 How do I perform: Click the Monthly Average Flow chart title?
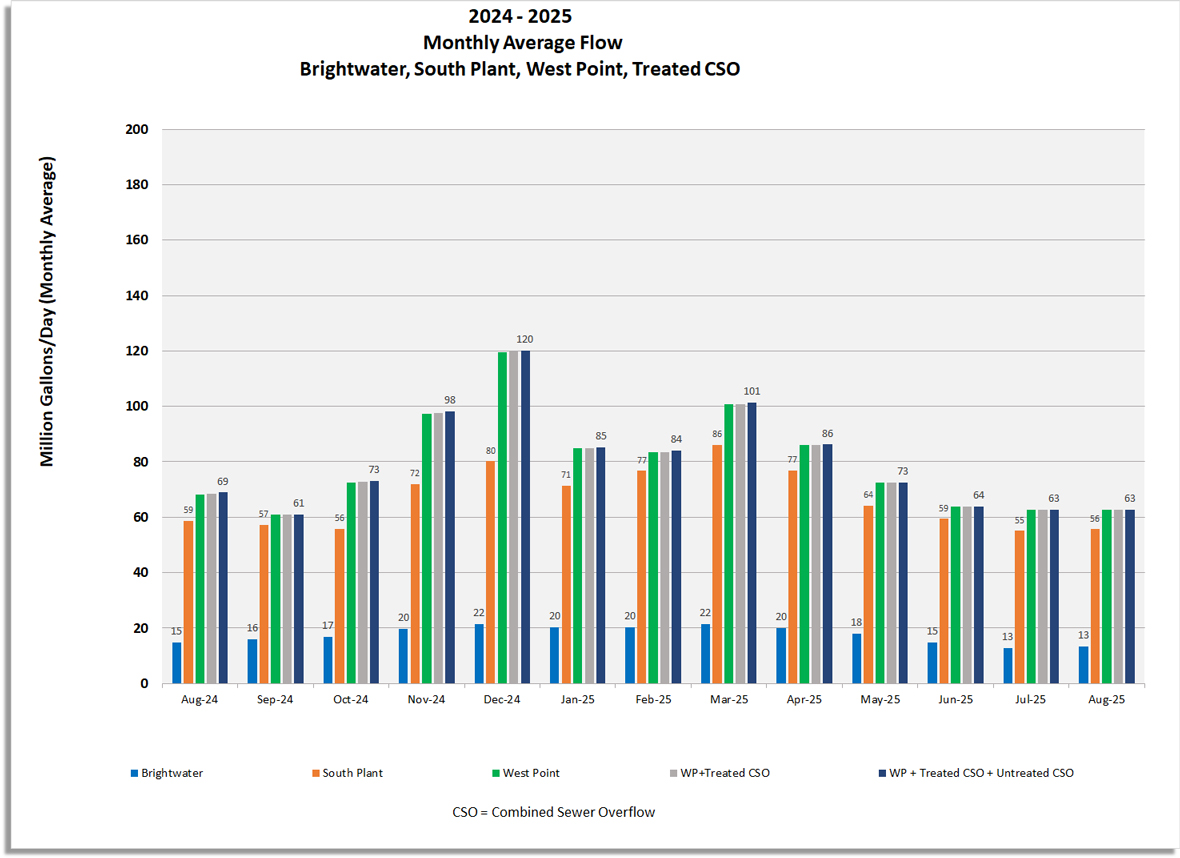(521, 43)
